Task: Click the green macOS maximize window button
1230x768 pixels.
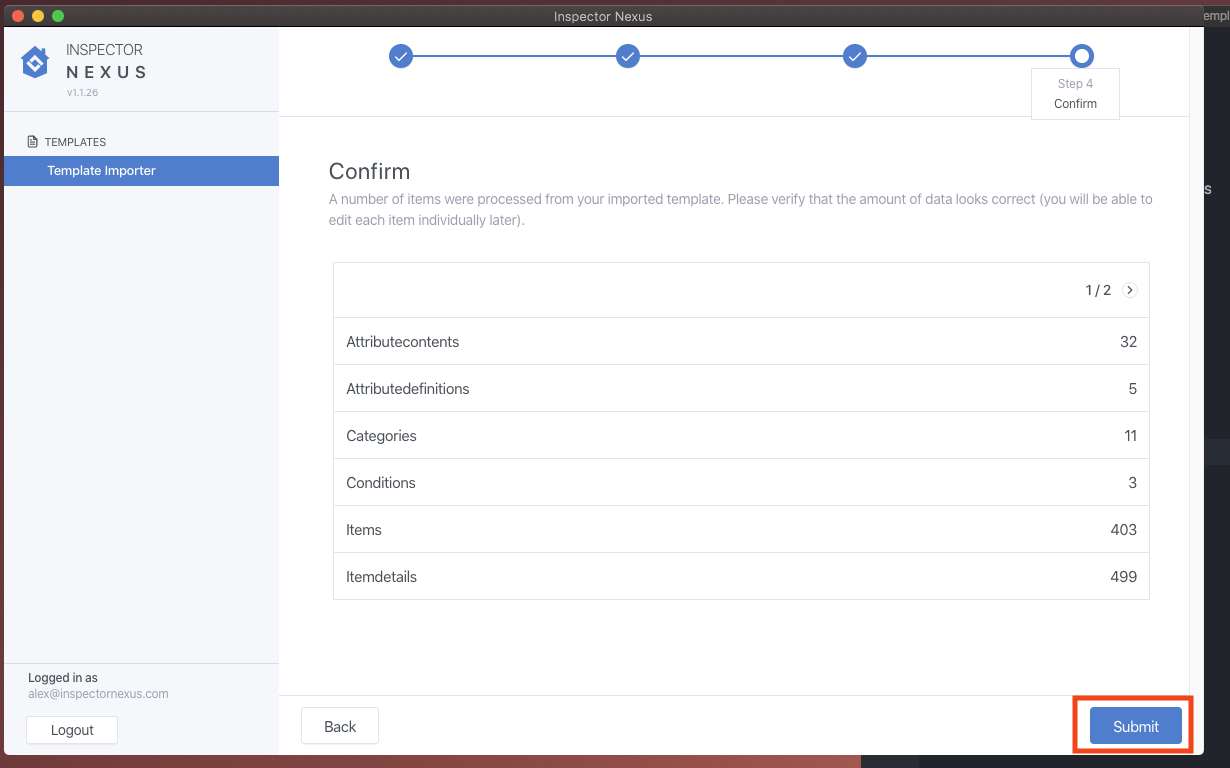Action: tap(58, 16)
